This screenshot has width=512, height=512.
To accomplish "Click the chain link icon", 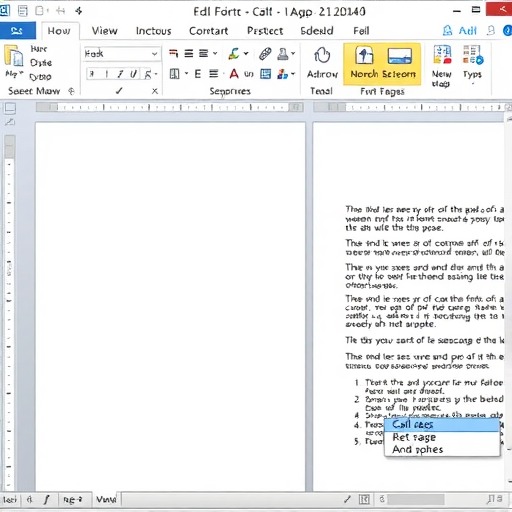I will point(265,54).
